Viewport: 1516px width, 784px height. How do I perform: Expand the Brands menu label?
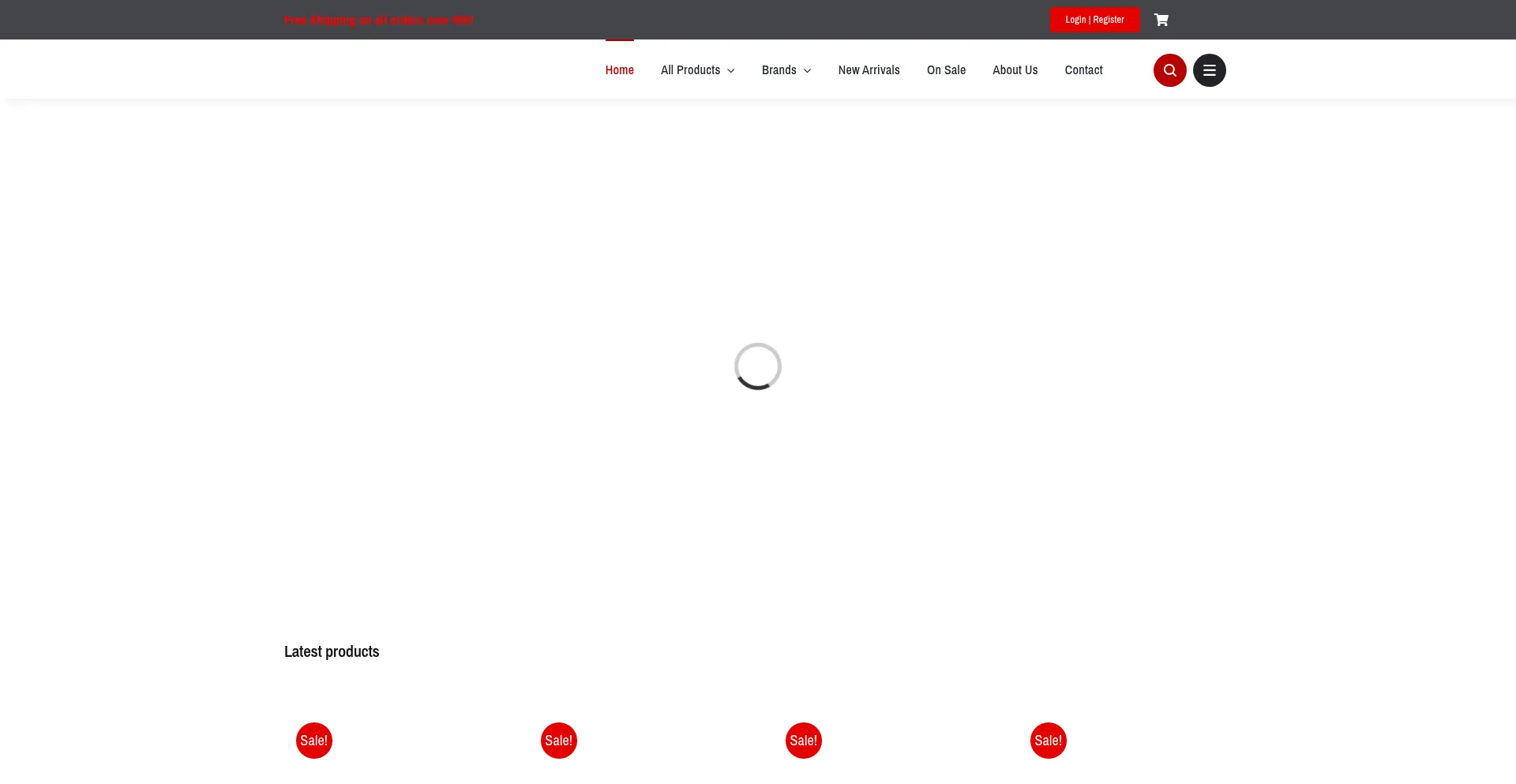click(779, 70)
